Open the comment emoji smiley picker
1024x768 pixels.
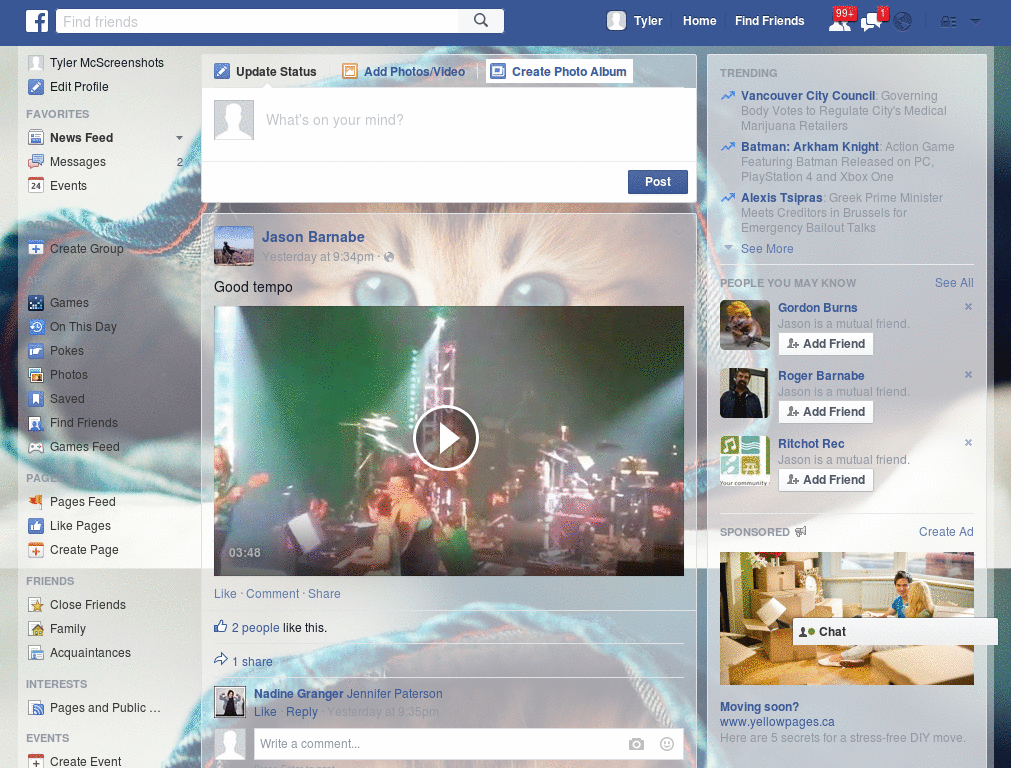pyautogui.click(x=667, y=744)
